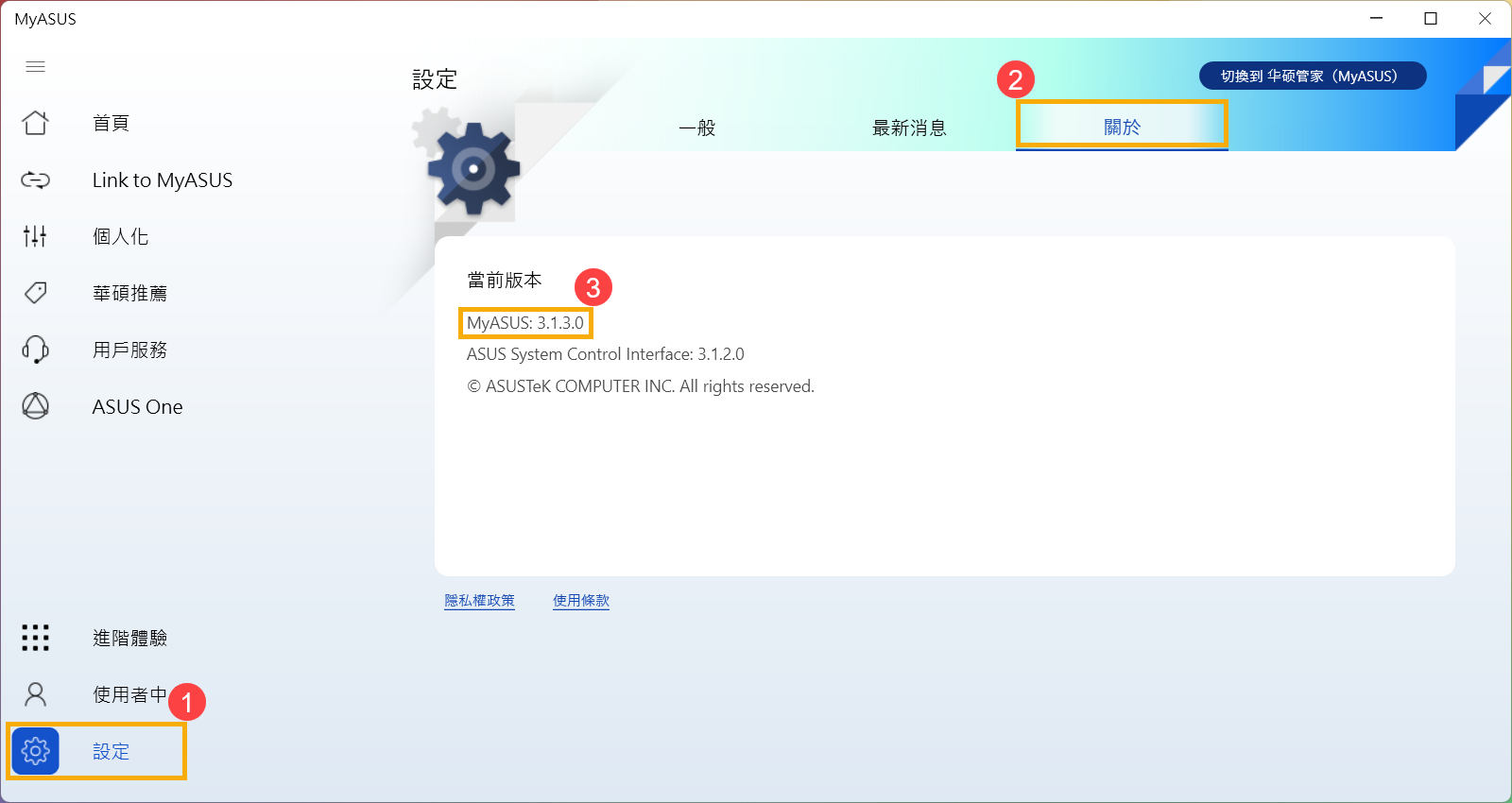Click the 切換到 华硕管家 (MyASUS) button
1512x803 pixels.
click(x=1313, y=76)
